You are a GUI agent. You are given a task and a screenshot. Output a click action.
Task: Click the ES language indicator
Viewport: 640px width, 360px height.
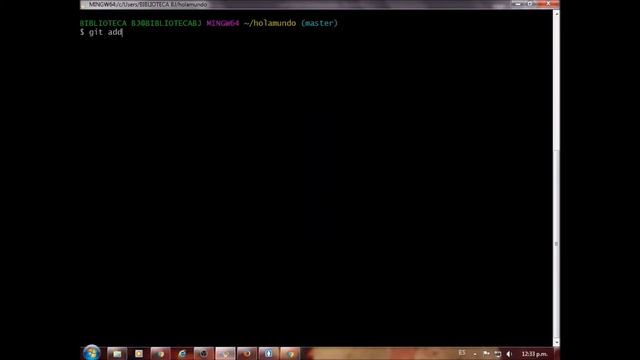pos(462,353)
